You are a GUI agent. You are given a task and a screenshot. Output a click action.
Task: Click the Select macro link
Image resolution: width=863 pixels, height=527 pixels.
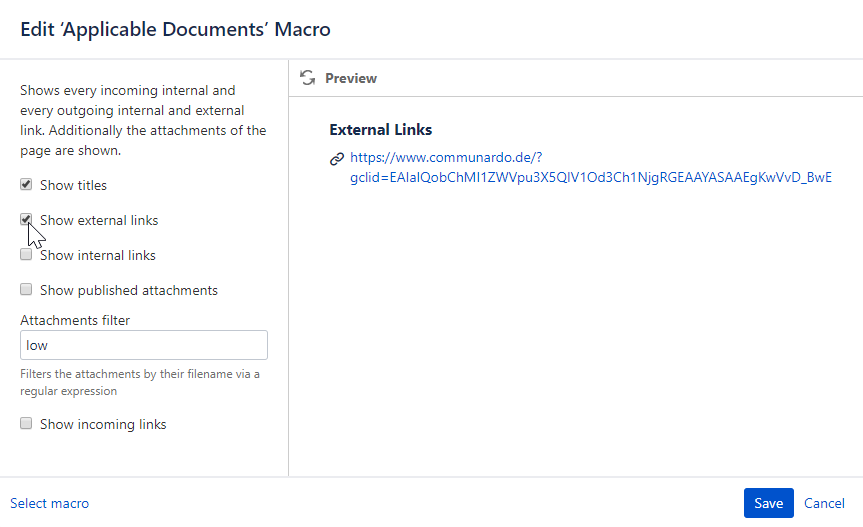50,504
